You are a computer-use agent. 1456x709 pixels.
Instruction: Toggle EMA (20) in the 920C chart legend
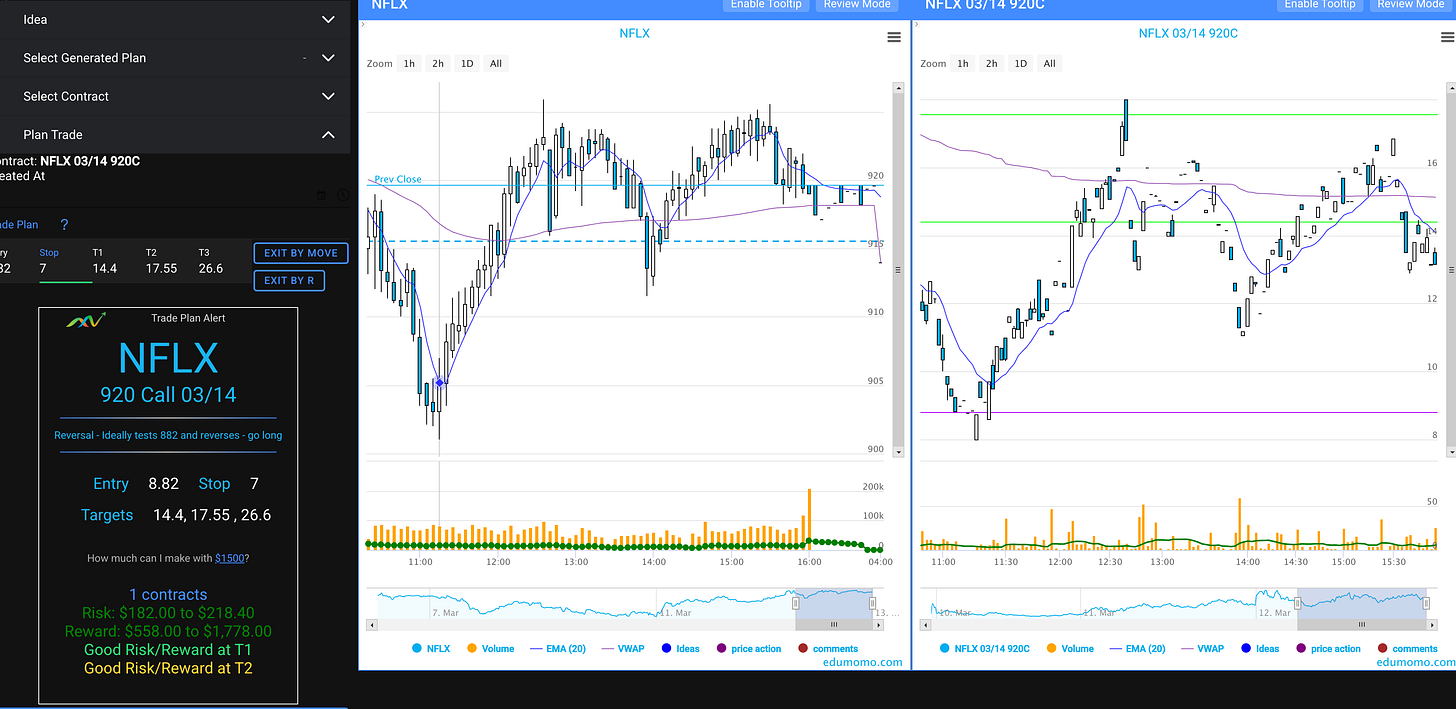point(1136,648)
